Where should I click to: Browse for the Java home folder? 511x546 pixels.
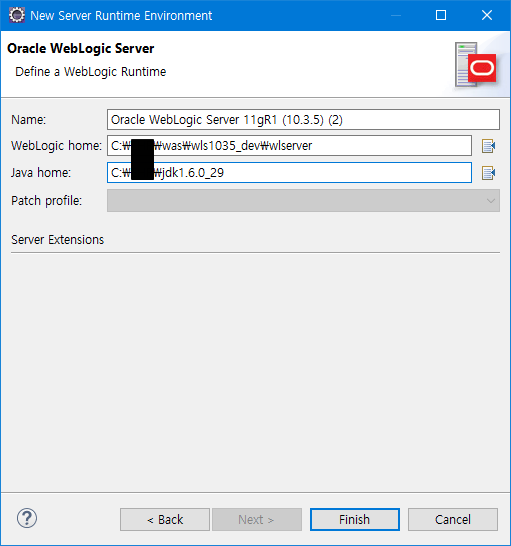488,173
